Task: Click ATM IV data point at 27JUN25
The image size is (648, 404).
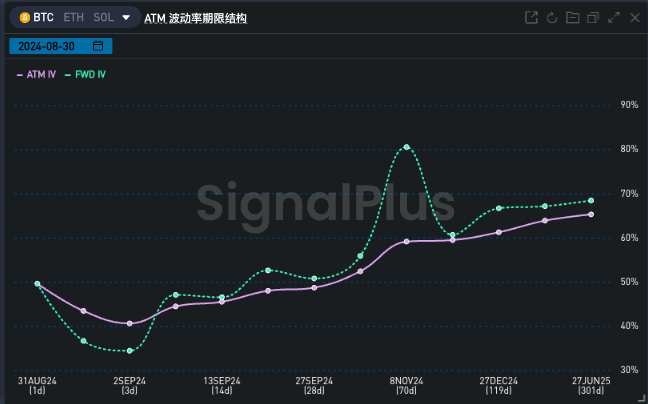Action: pyautogui.click(x=591, y=214)
